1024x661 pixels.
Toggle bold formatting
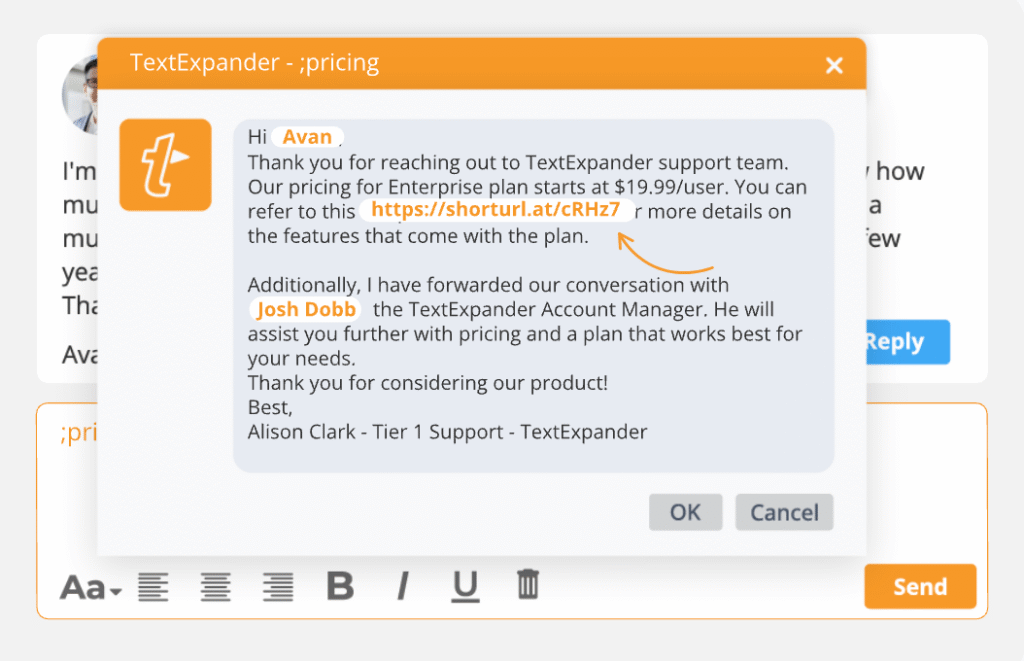[340, 586]
